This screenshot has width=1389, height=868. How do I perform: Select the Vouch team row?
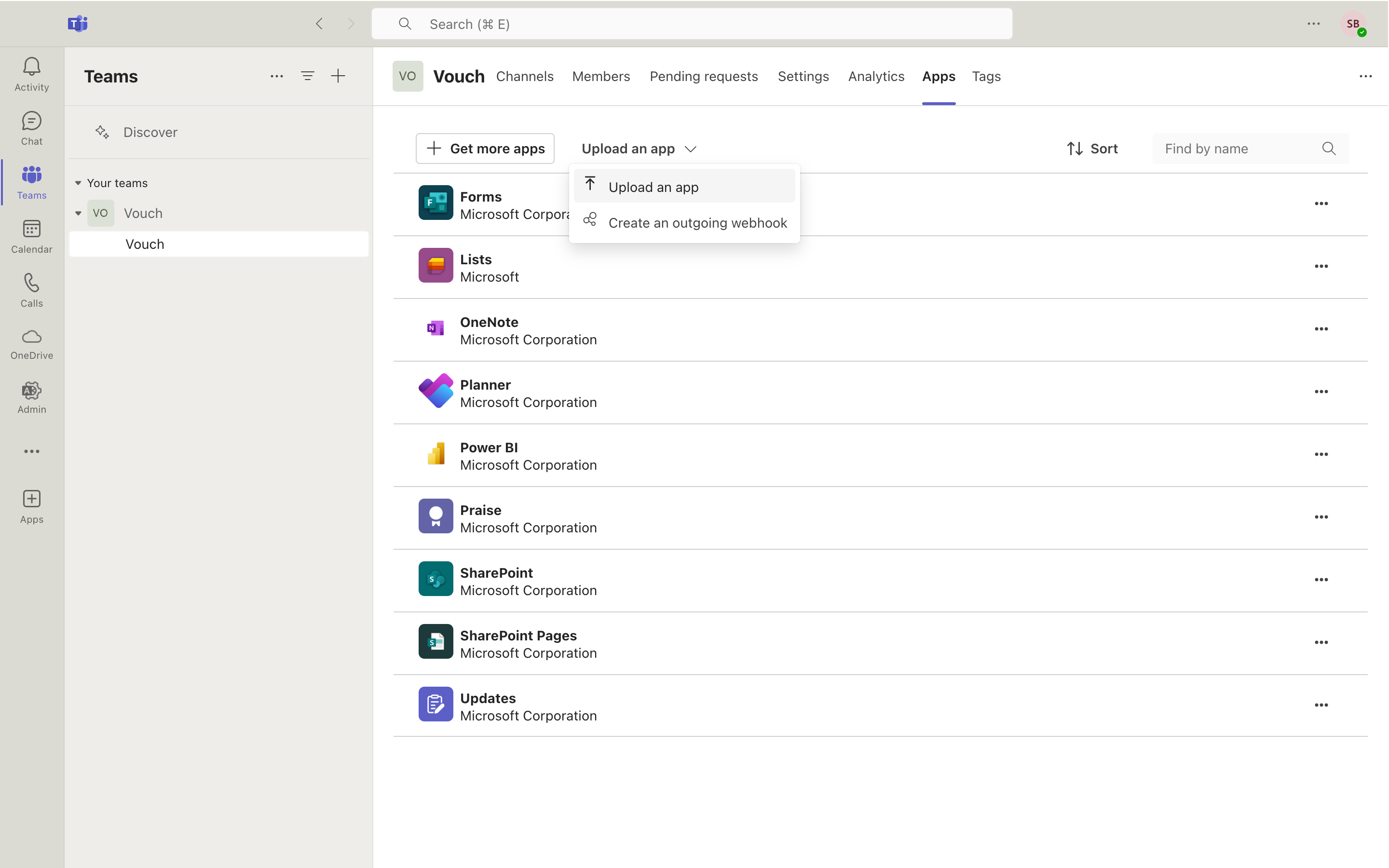(x=218, y=214)
